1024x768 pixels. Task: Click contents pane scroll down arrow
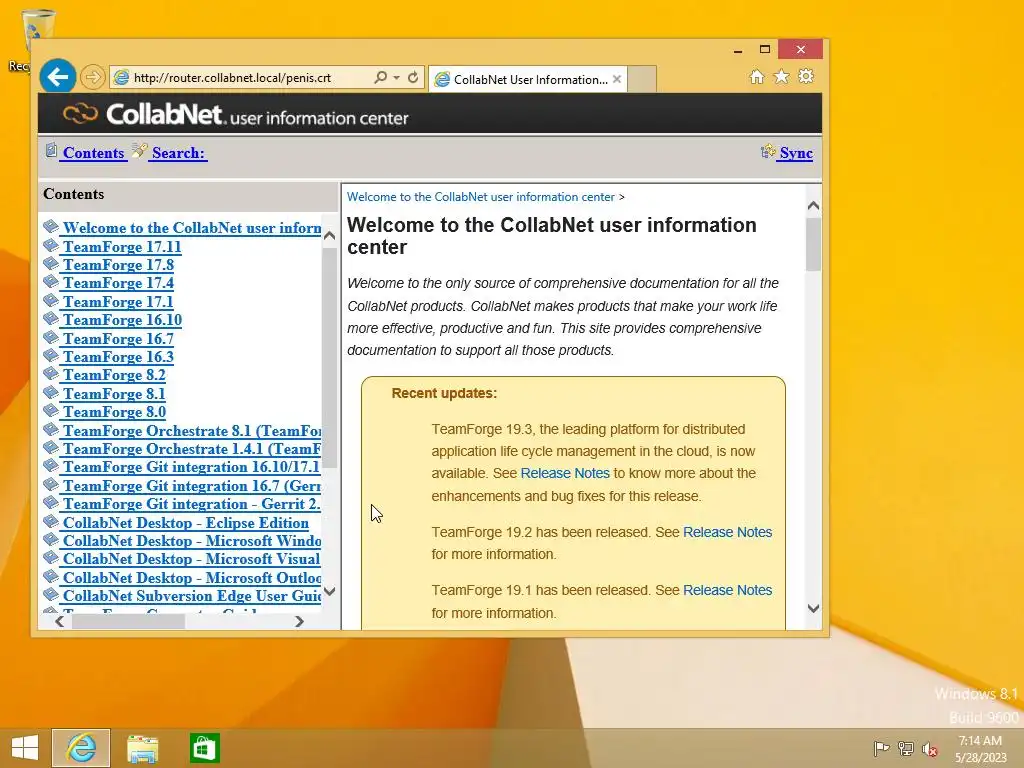click(x=329, y=592)
